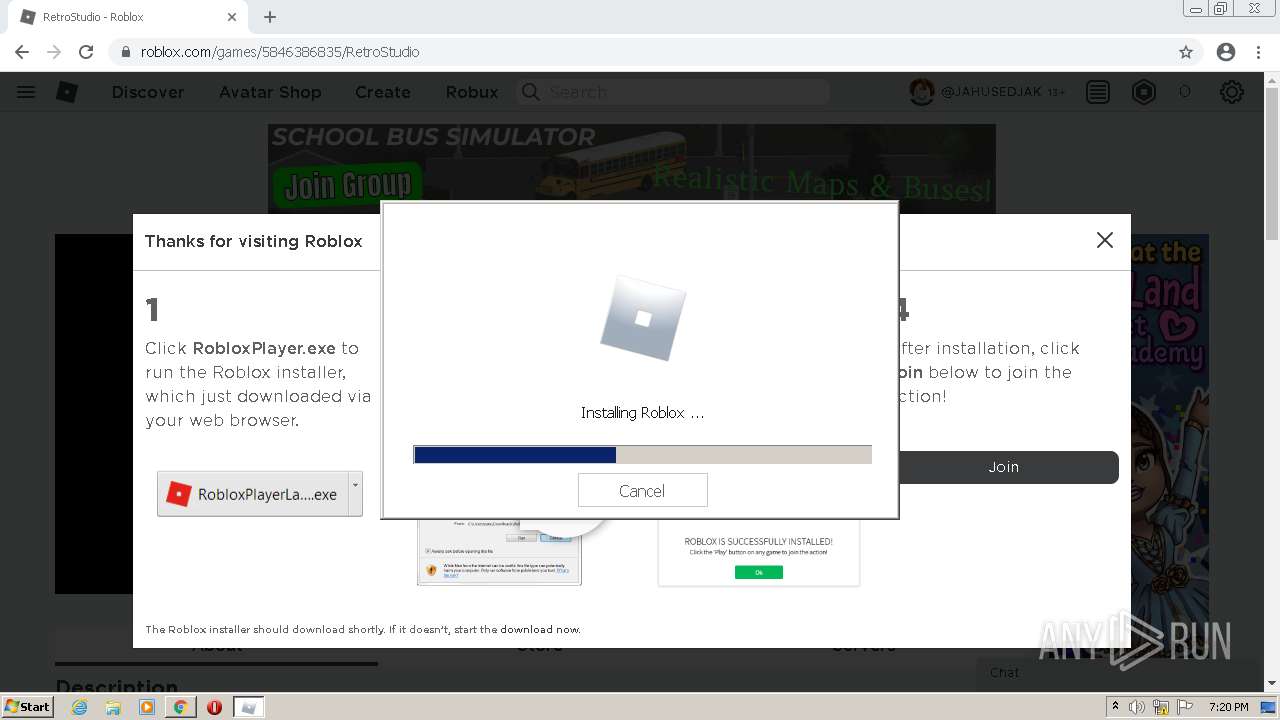This screenshot has width=1280, height=720.
Task: Open the volume tray icon
Action: tap(1137, 707)
